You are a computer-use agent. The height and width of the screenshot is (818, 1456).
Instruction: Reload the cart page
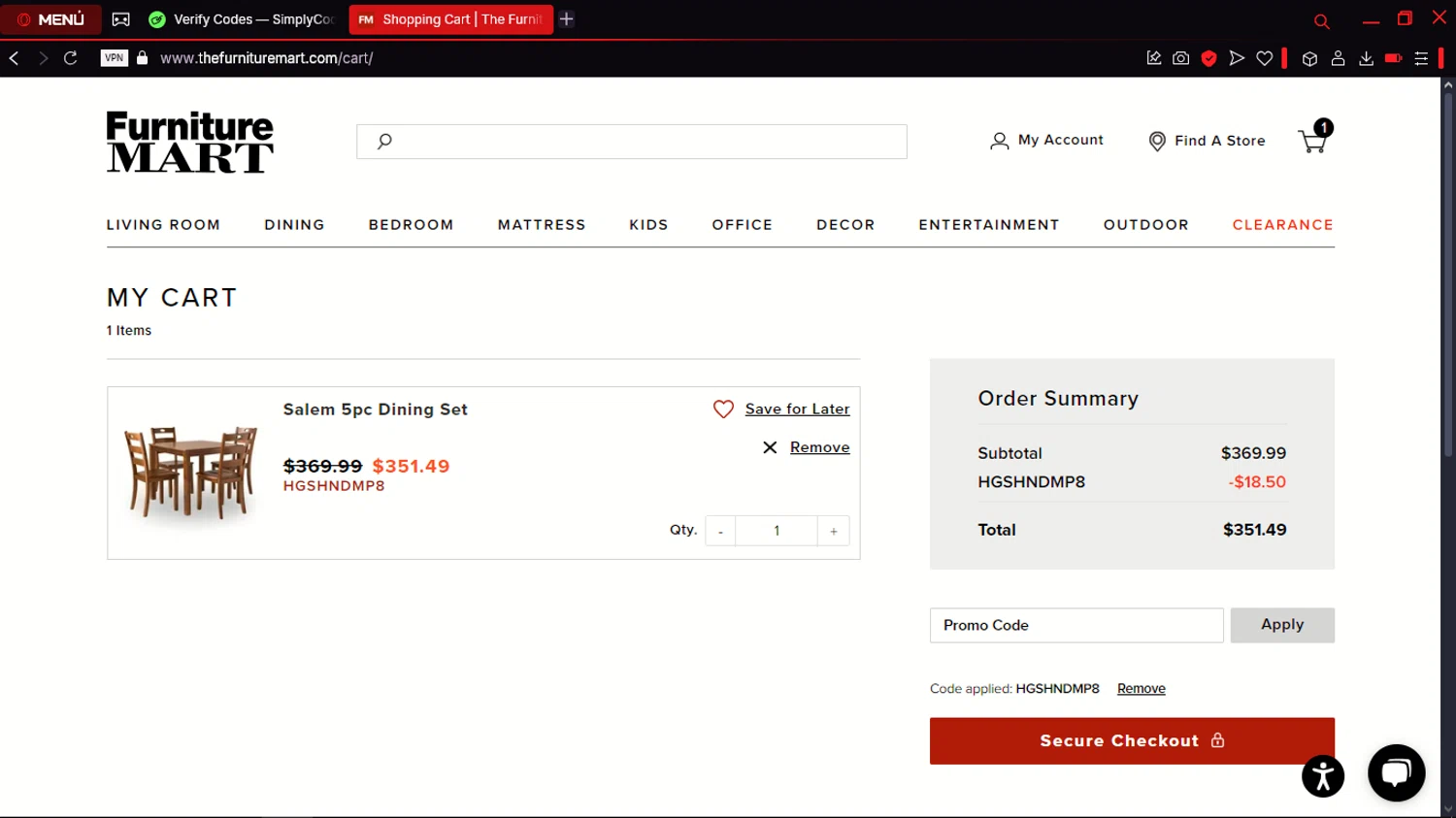71,58
